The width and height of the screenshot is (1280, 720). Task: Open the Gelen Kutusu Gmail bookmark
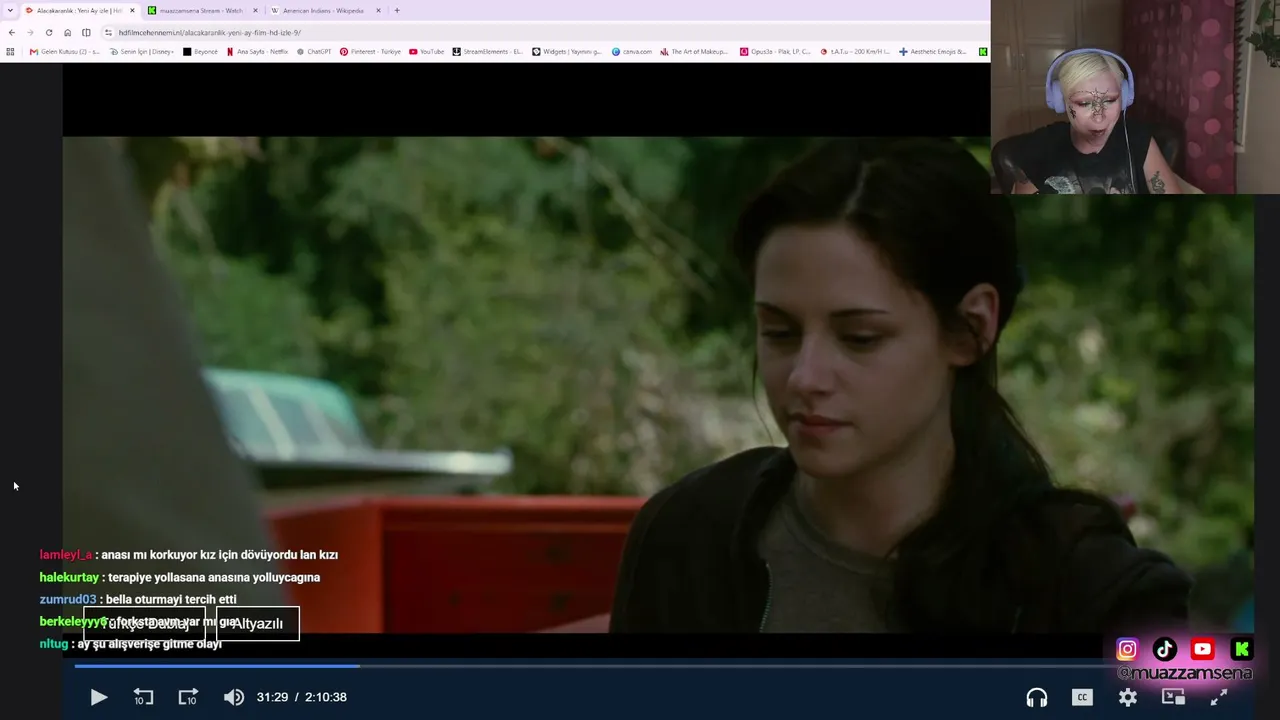pos(65,51)
